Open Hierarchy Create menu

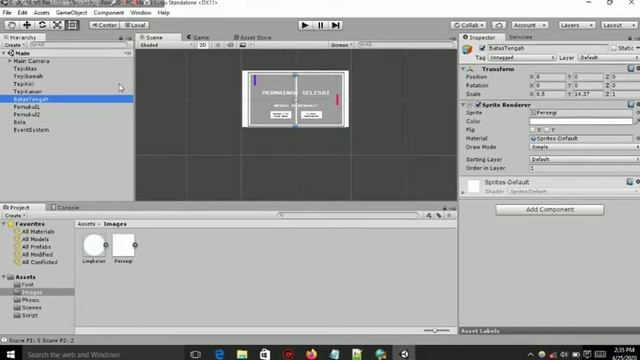point(15,45)
